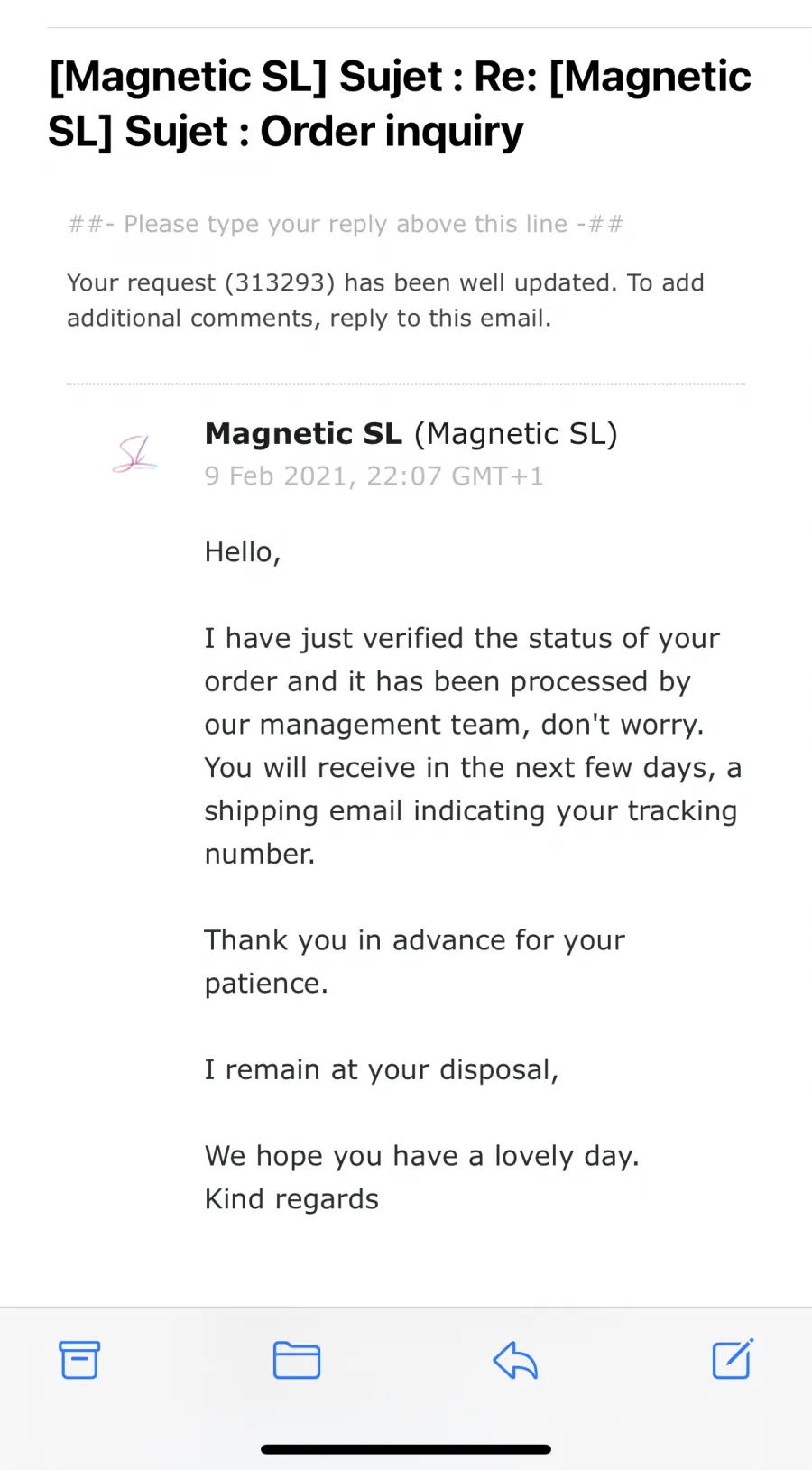Select the email subject heading
The width and height of the screenshot is (812, 1470).
point(400,104)
